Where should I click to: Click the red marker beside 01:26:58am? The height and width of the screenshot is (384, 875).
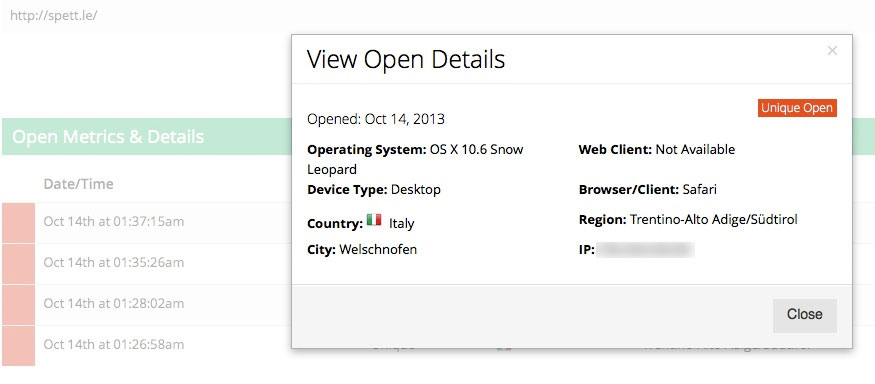click(x=18, y=346)
